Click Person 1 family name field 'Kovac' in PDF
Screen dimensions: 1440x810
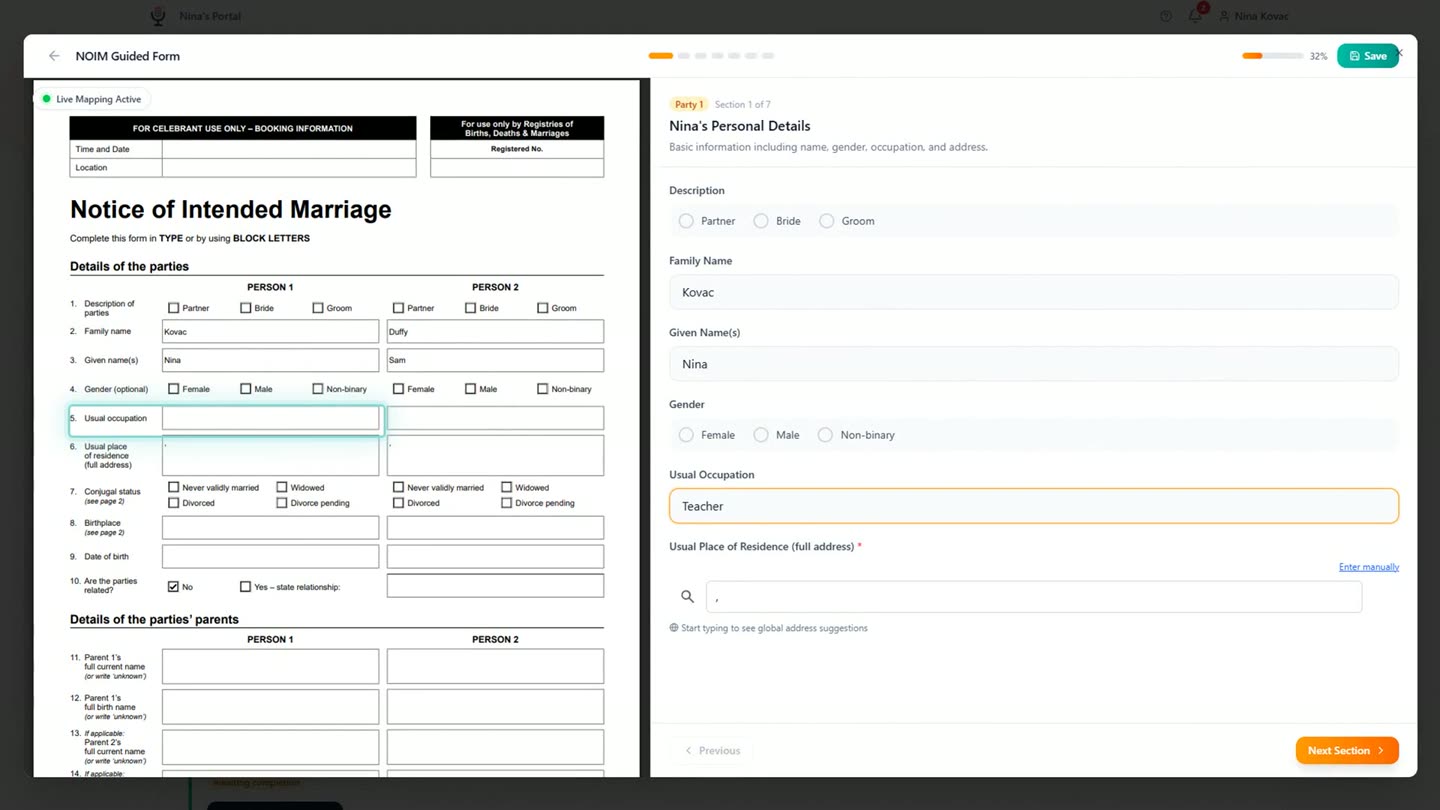[271, 331]
